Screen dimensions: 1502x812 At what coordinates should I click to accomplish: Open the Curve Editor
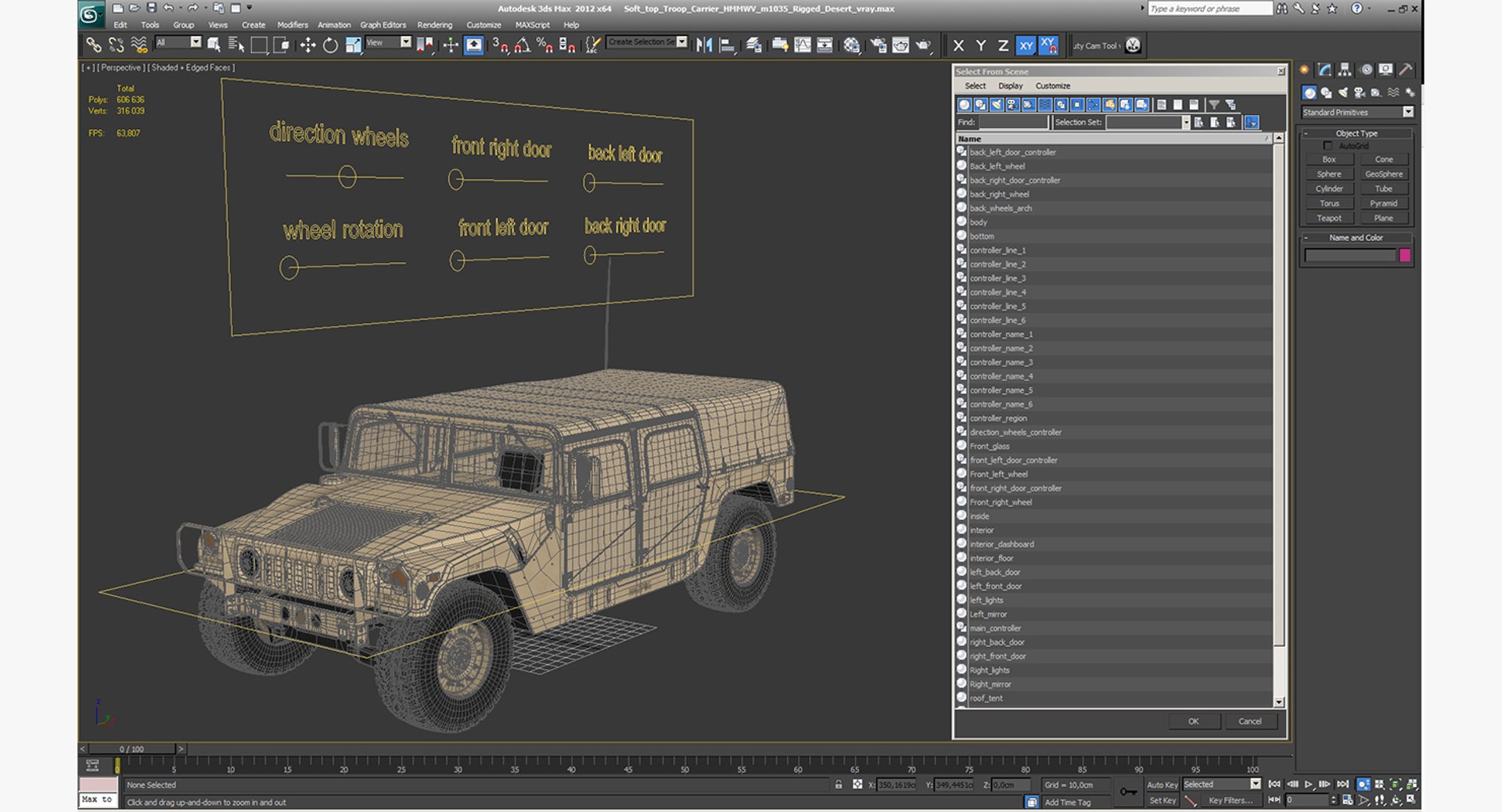[803, 45]
